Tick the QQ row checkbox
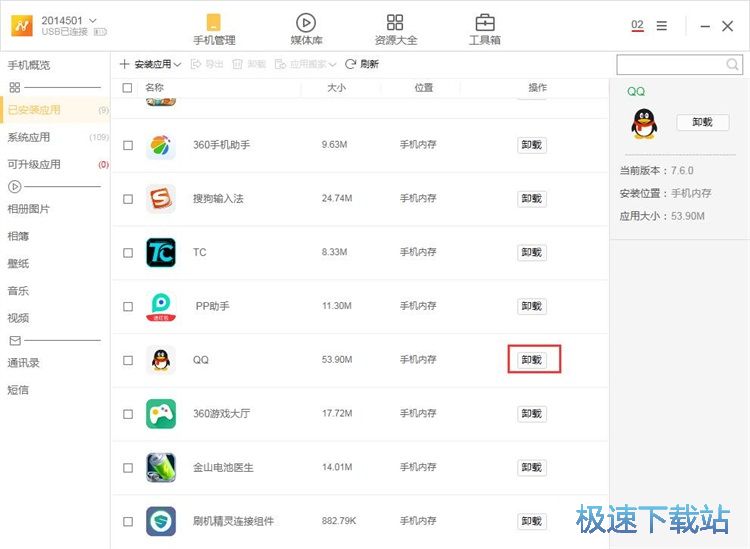The image size is (750, 549). tap(128, 360)
